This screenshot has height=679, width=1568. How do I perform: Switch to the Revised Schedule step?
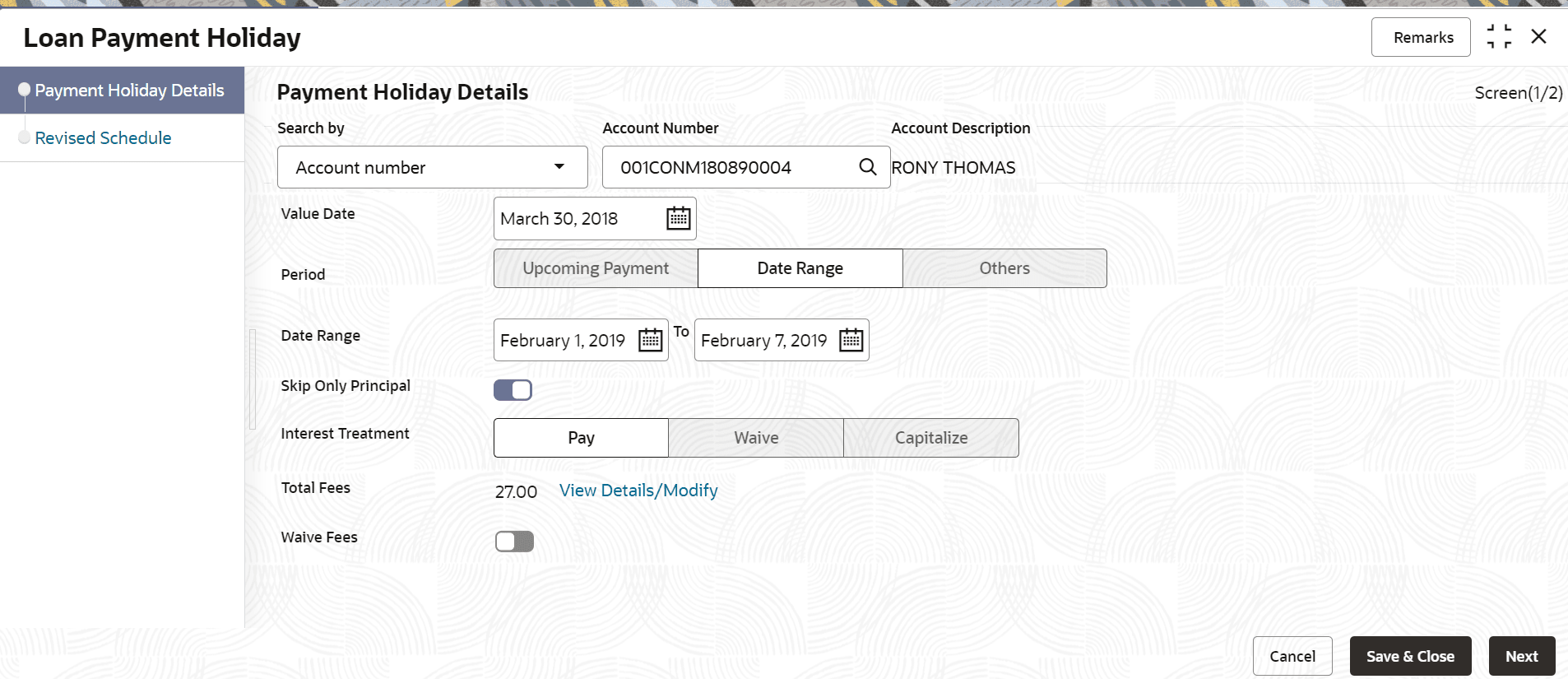[103, 138]
